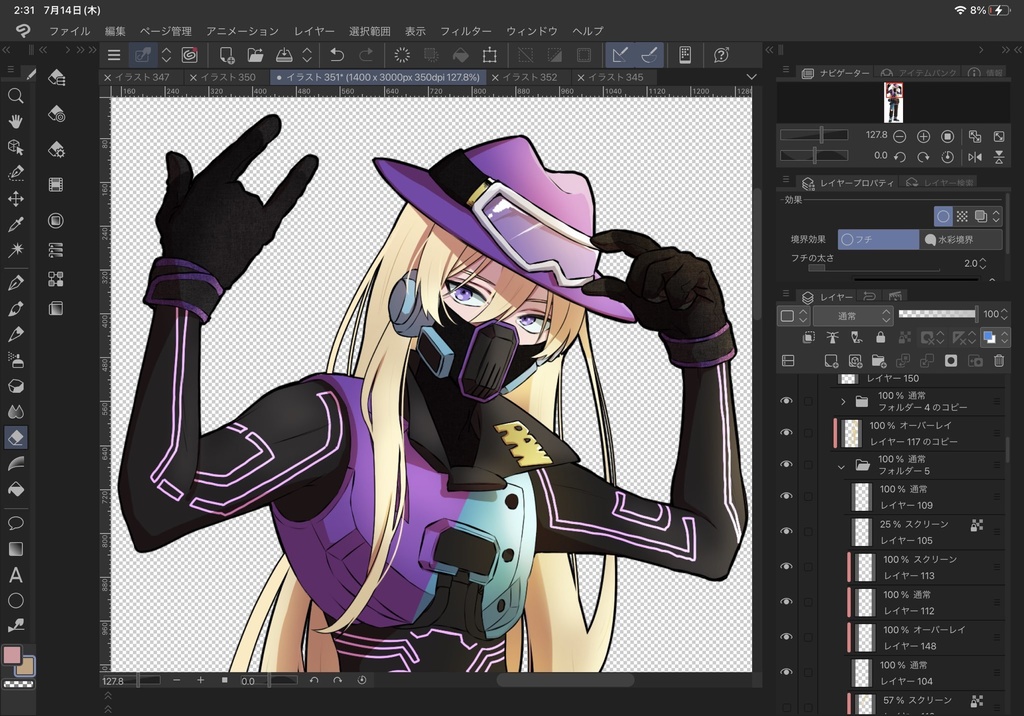Select the Text tool
Viewport: 1024px width, 716px height.
tap(16, 575)
